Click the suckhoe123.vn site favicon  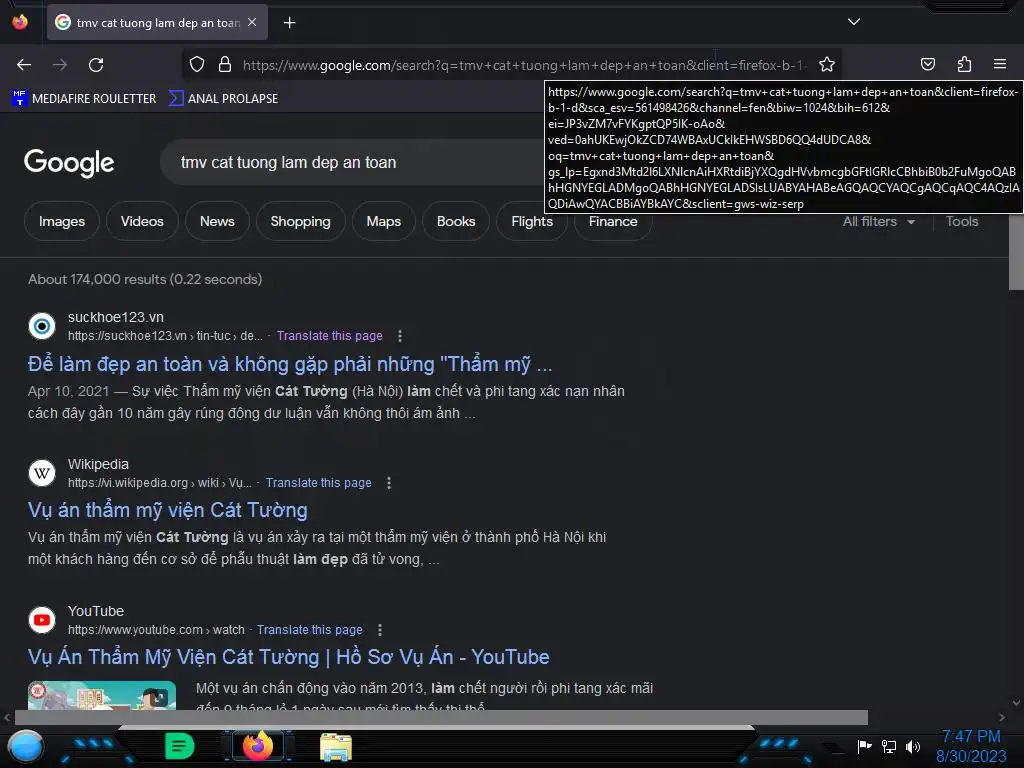click(x=42, y=325)
